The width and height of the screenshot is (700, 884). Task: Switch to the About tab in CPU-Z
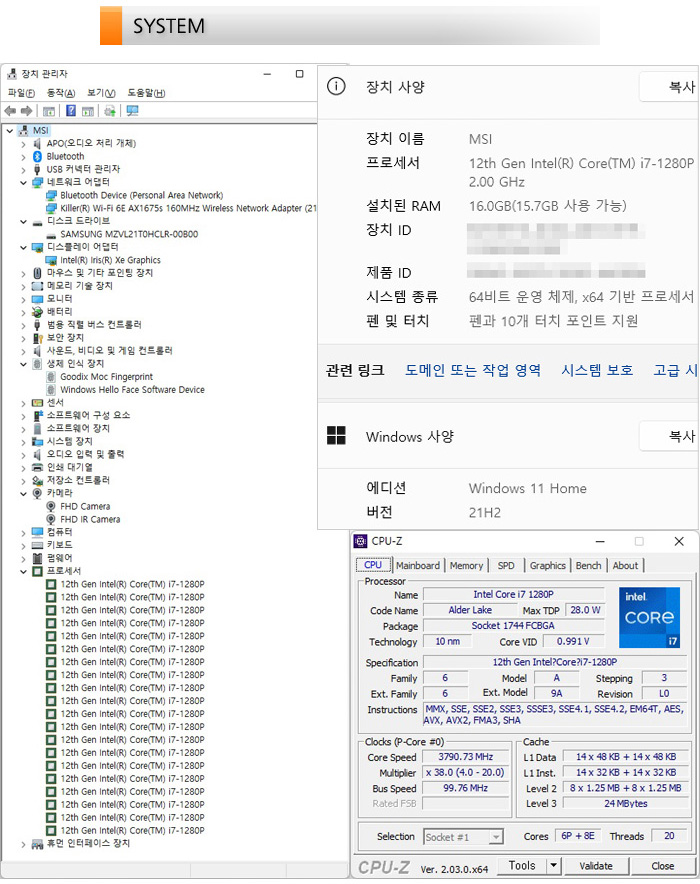point(625,565)
